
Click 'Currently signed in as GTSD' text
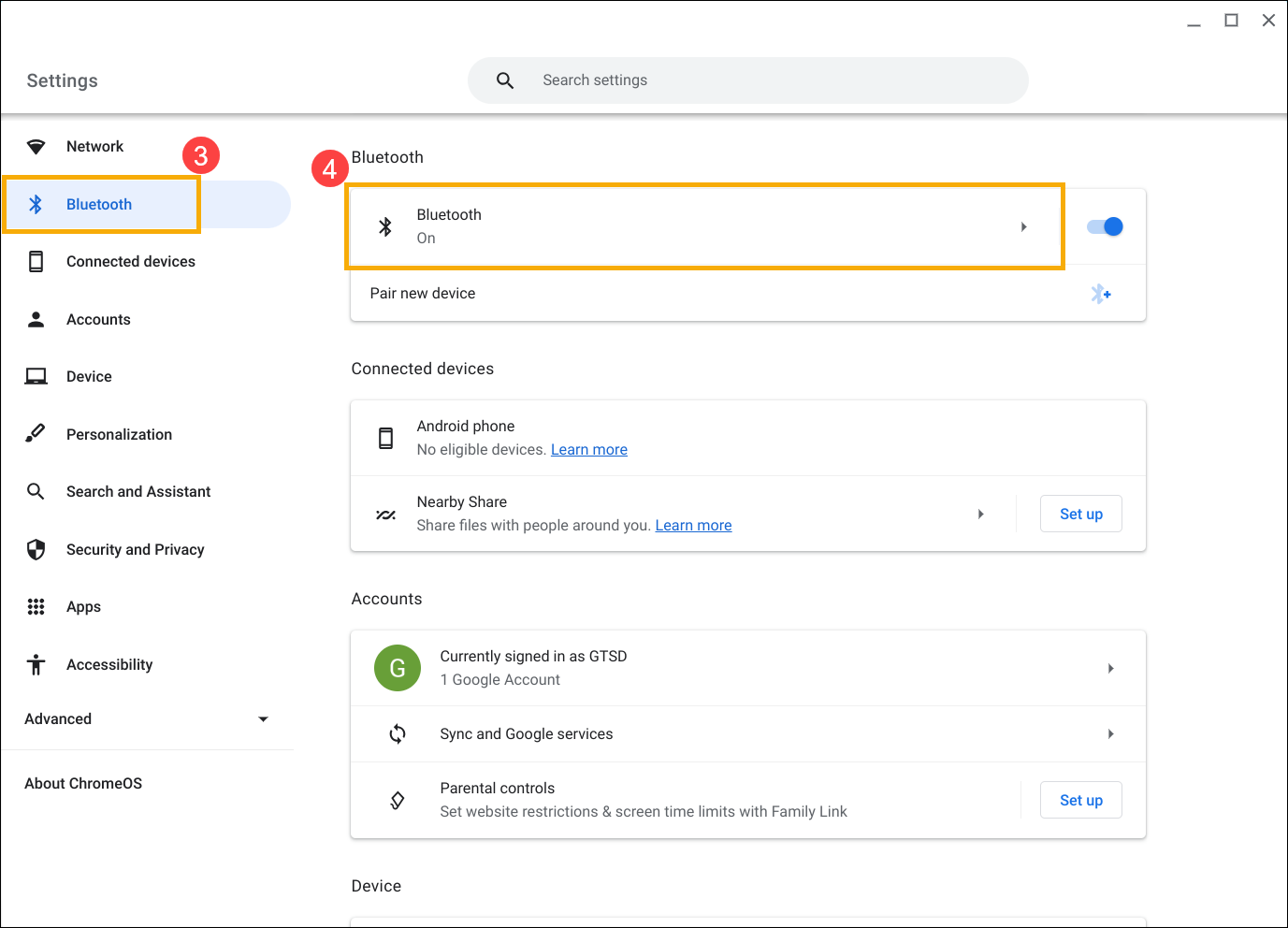point(533,657)
